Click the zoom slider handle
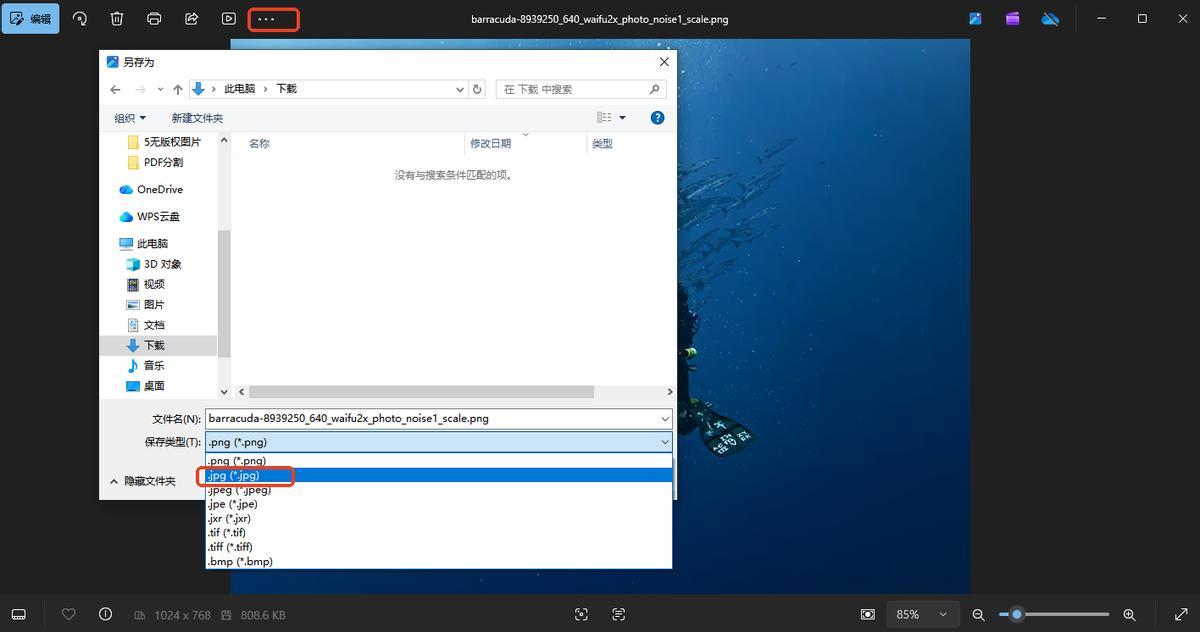Screen dimensions: 1200x632 [x=1017, y=614]
